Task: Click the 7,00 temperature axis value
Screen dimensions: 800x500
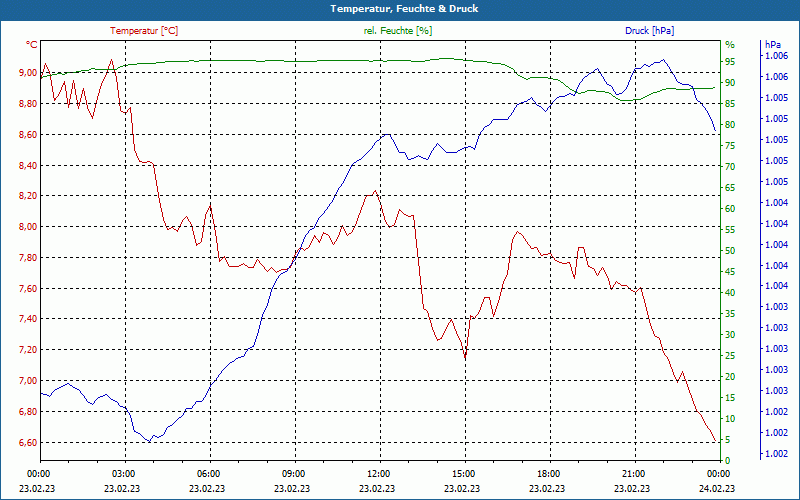Action: click(x=28, y=381)
